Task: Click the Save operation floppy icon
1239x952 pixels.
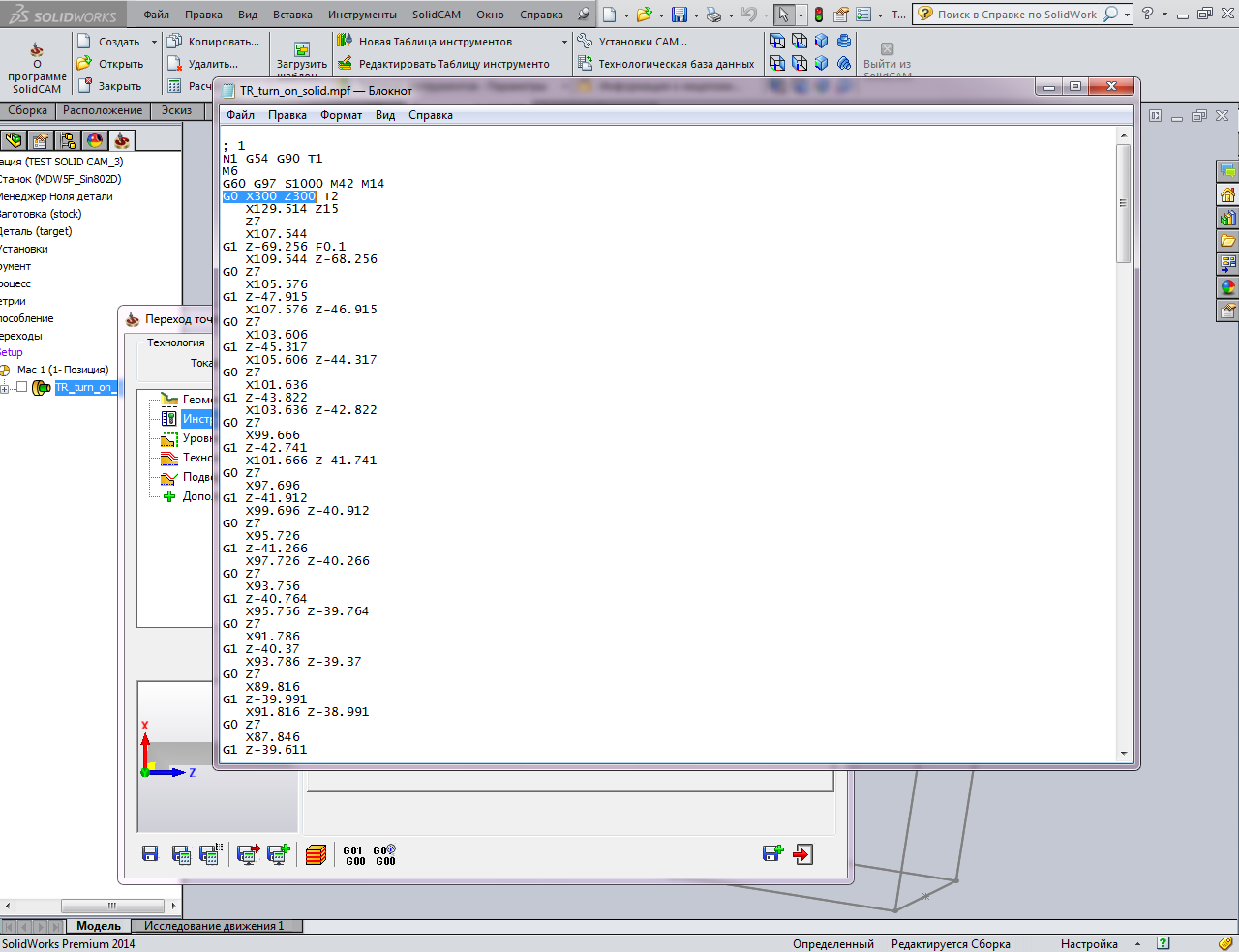Action: coord(150,854)
